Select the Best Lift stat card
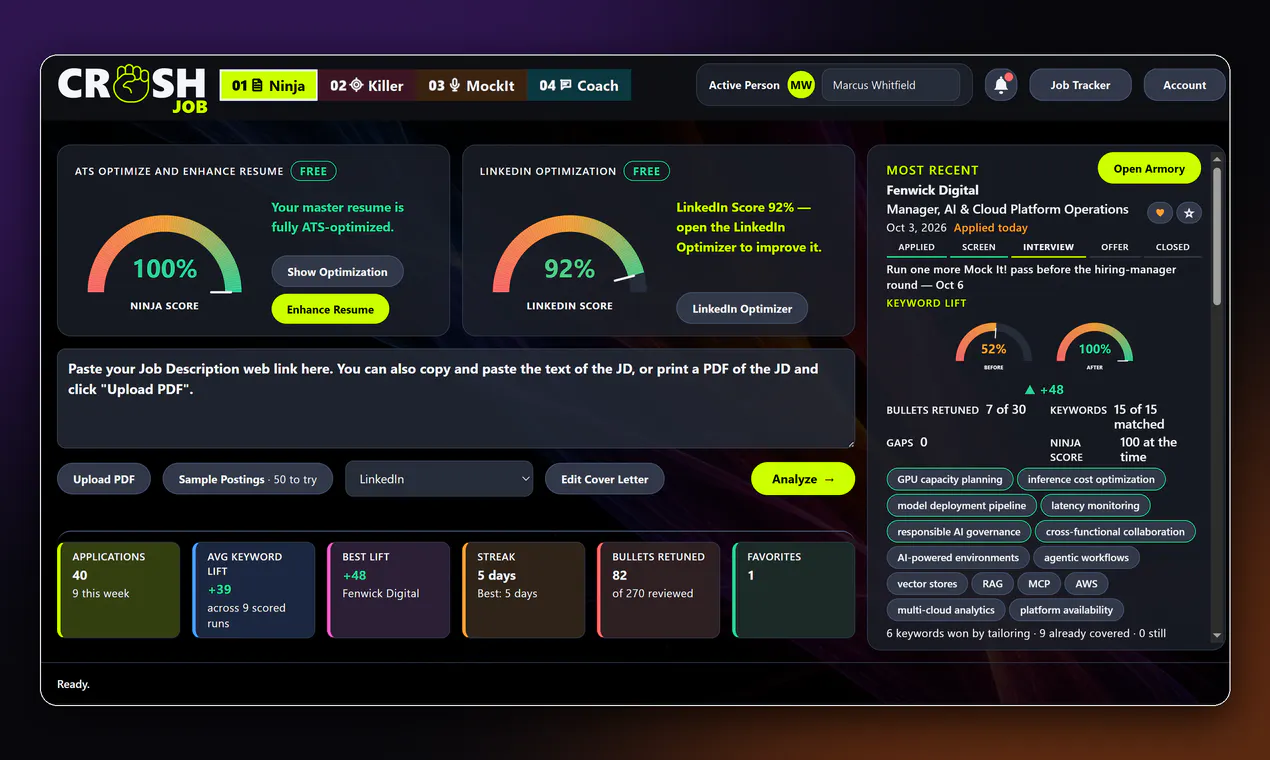 (x=389, y=590)
